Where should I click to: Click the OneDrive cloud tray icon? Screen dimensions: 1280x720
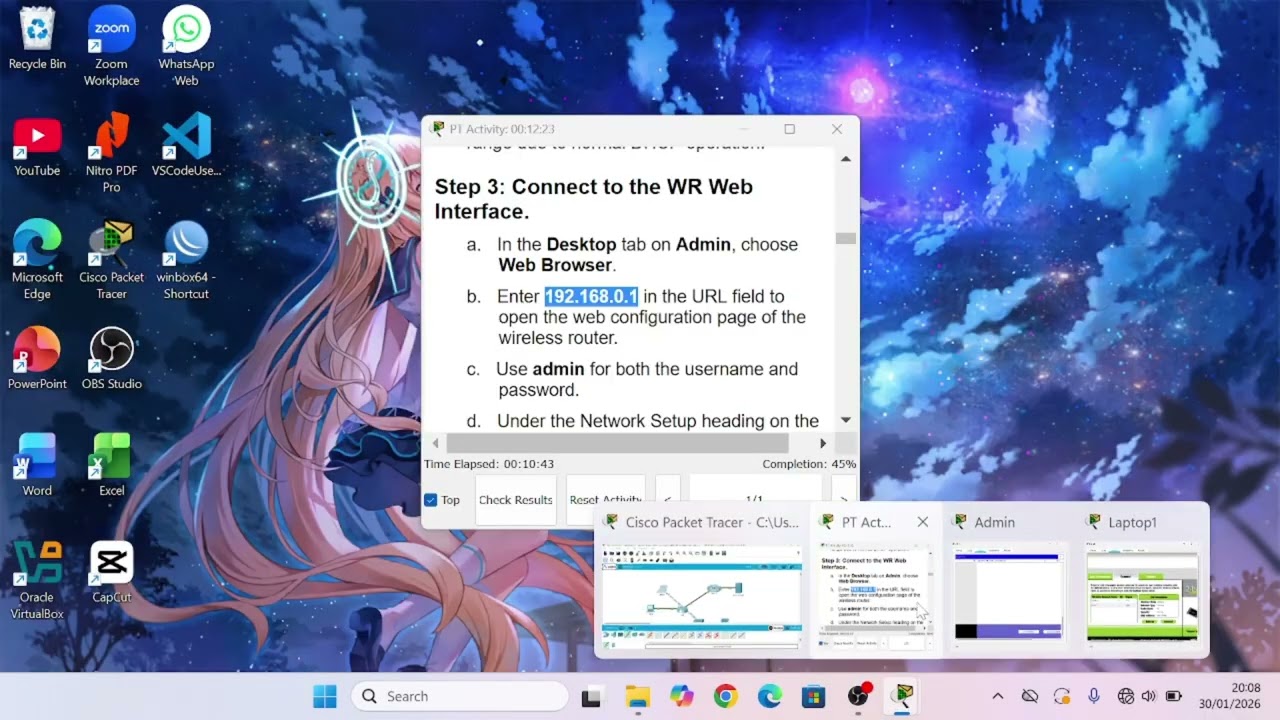(x=1029, y=696)
